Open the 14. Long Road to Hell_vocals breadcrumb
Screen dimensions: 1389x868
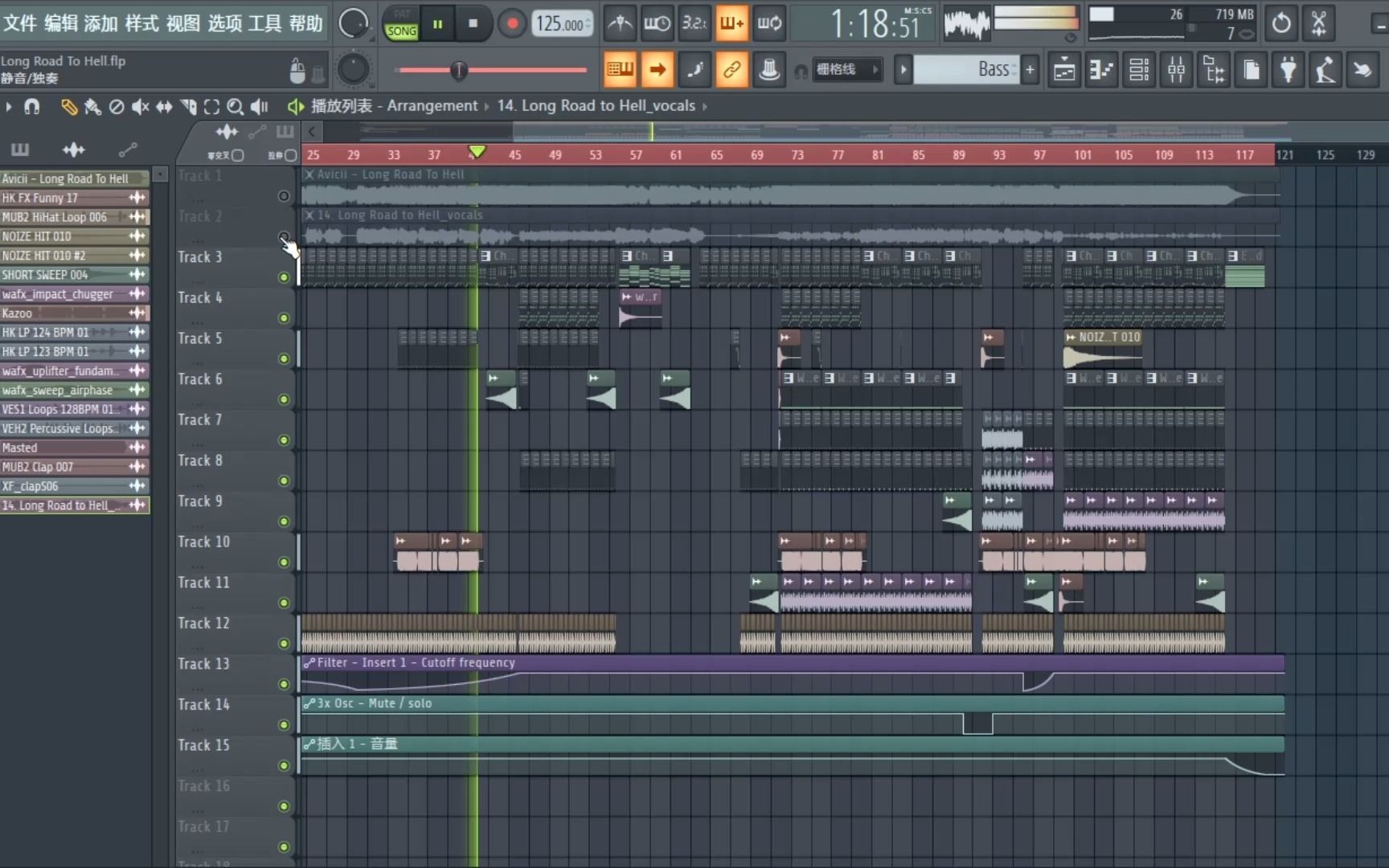(596, 106)
